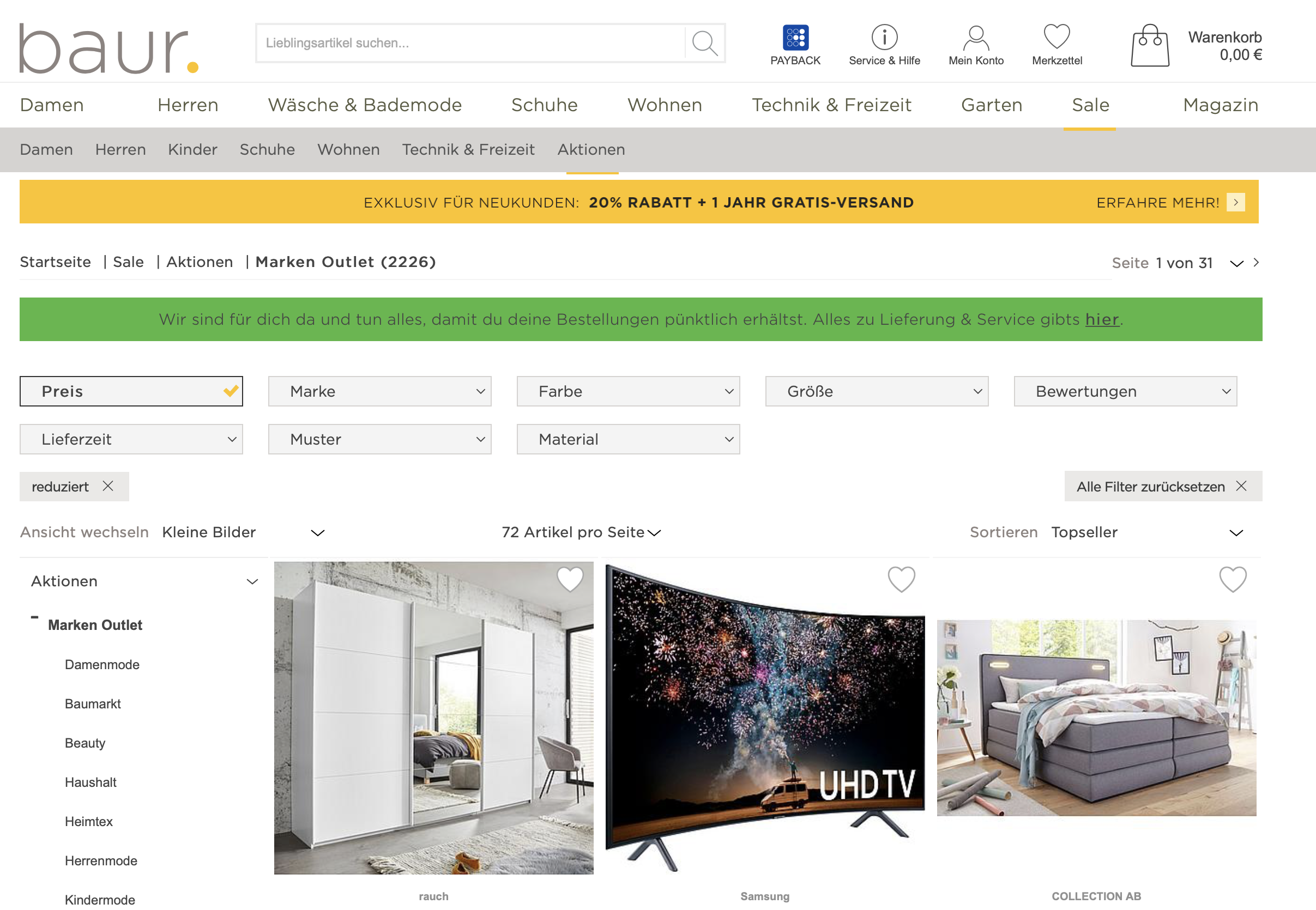1316x910 pixels.
Task: Click the arrow on ERFAHRE MEHR banner
Action: click(1236, 202)
